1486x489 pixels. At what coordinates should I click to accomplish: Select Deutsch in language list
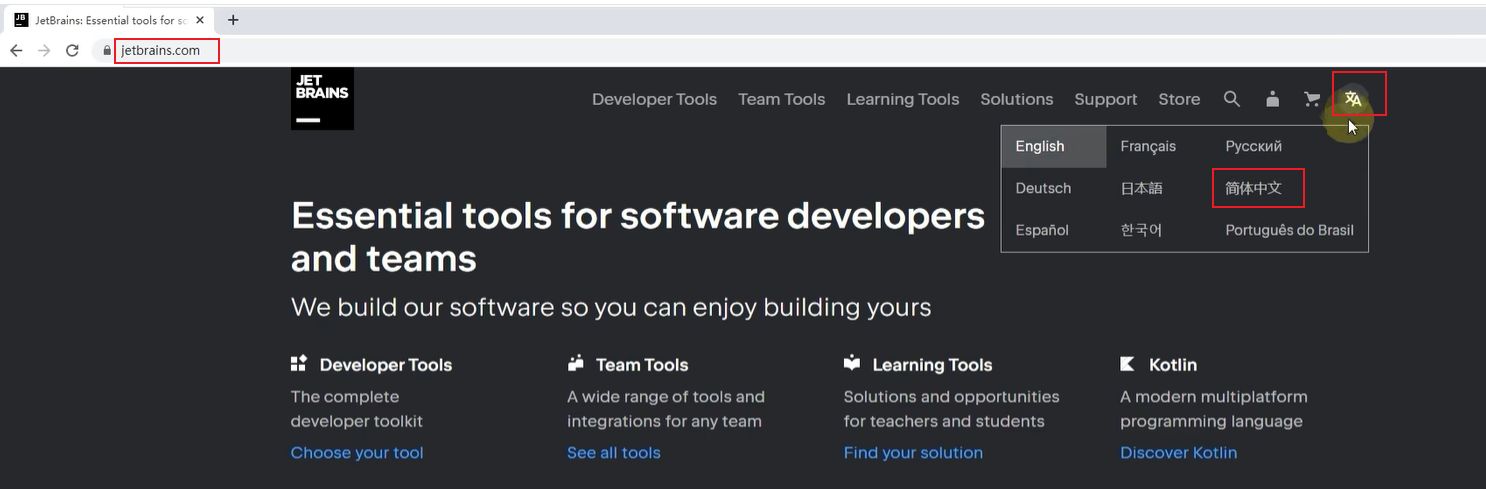[1043, 188]
